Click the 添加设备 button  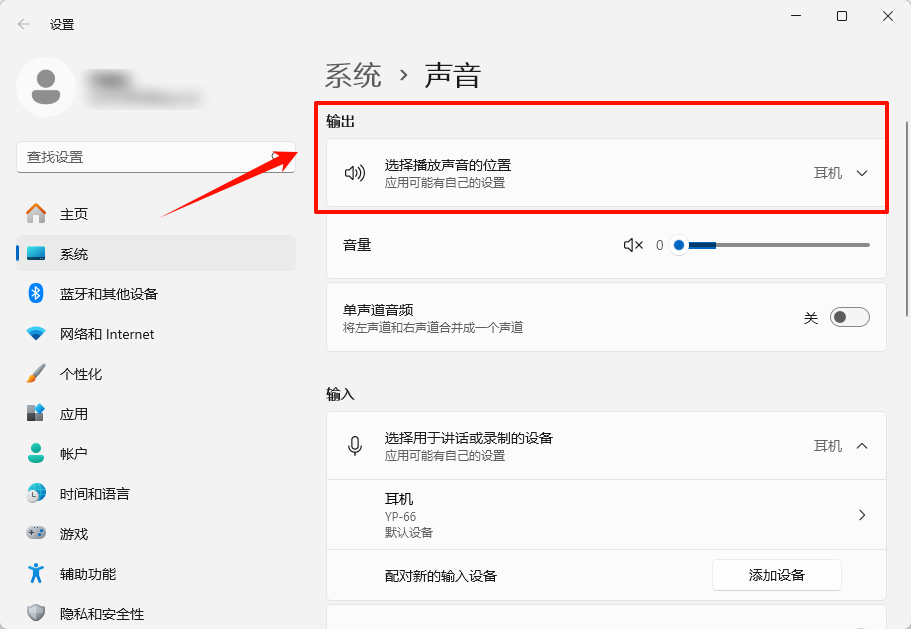(x=776, y=575)
